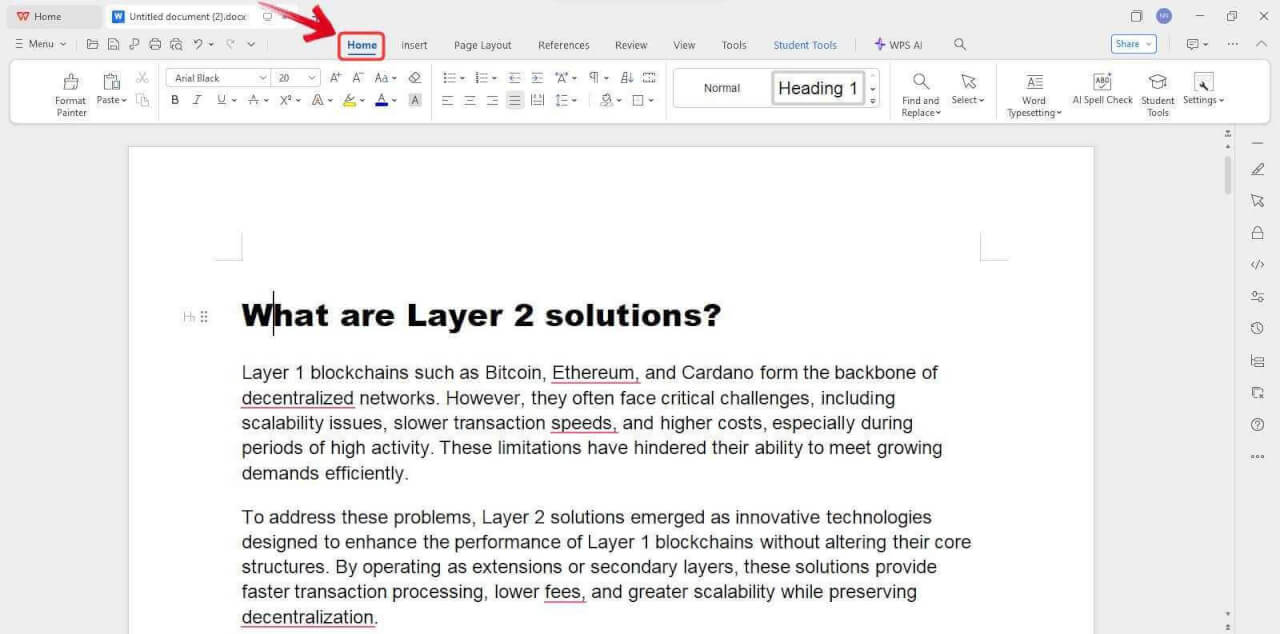Toggle justify alignment

click(x=514, y=100)
